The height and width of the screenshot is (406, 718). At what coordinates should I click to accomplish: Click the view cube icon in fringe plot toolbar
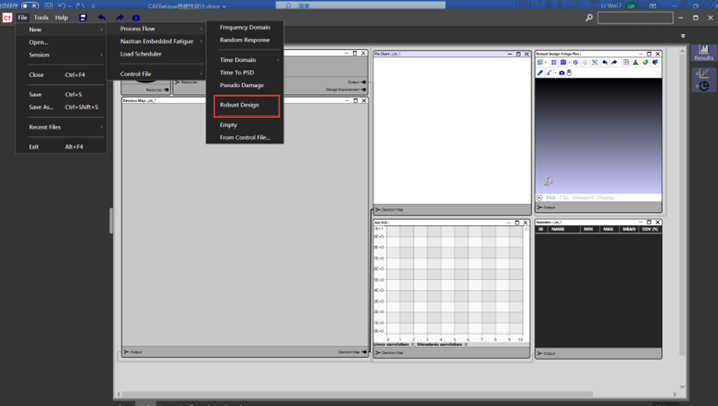pos(540,62)
